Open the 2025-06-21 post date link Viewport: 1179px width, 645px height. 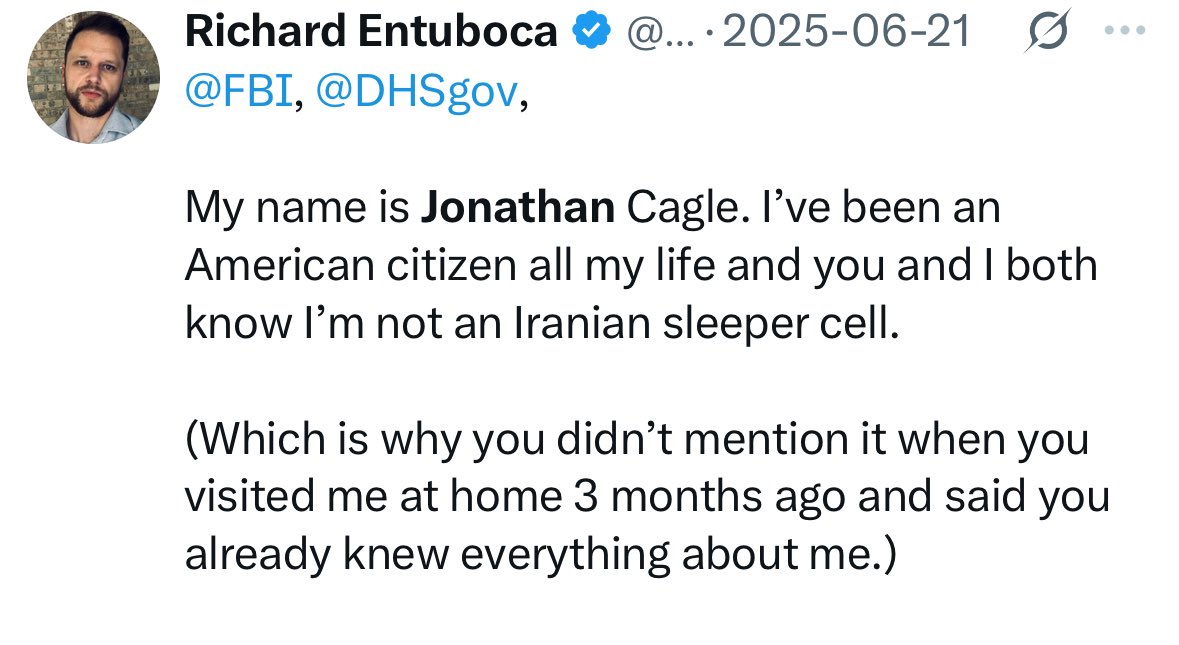pos(846,33)
